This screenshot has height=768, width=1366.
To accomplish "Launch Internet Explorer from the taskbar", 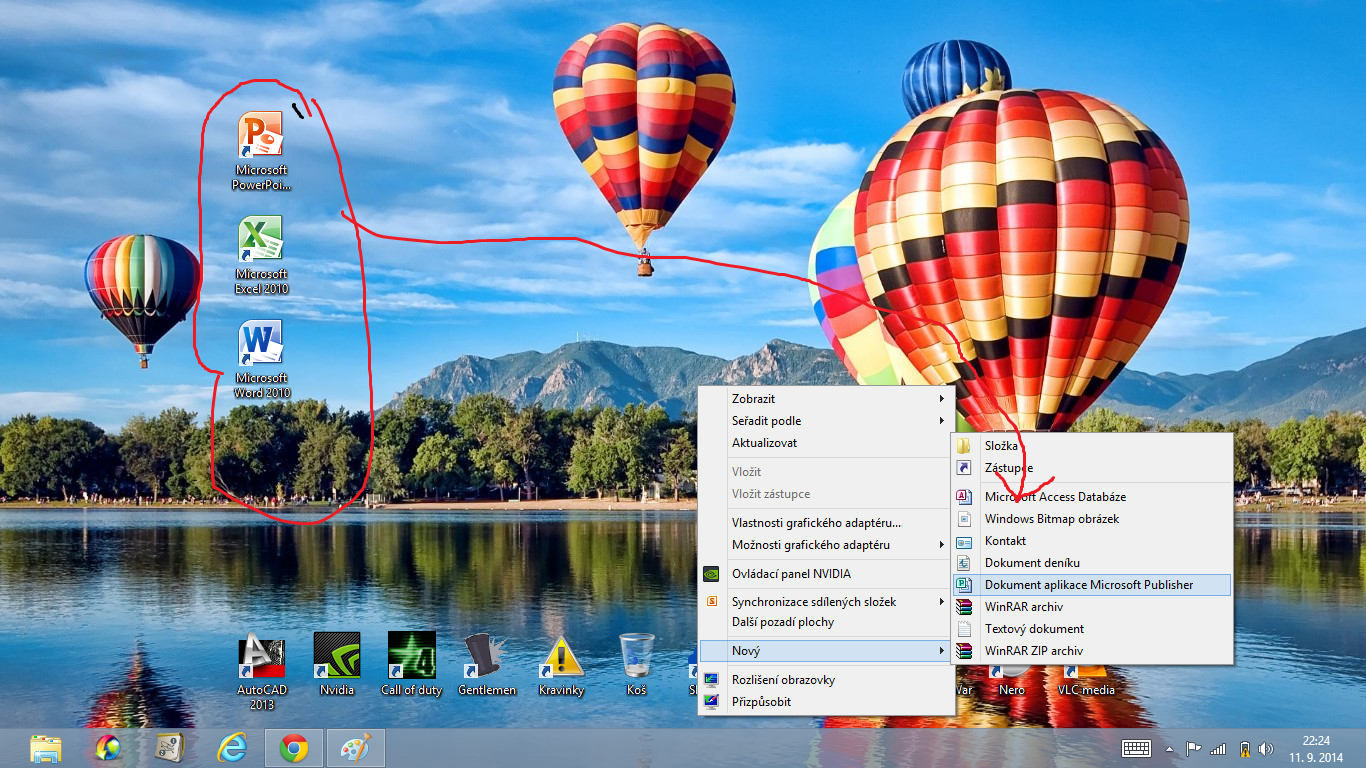I will click(x=232, y=748).
